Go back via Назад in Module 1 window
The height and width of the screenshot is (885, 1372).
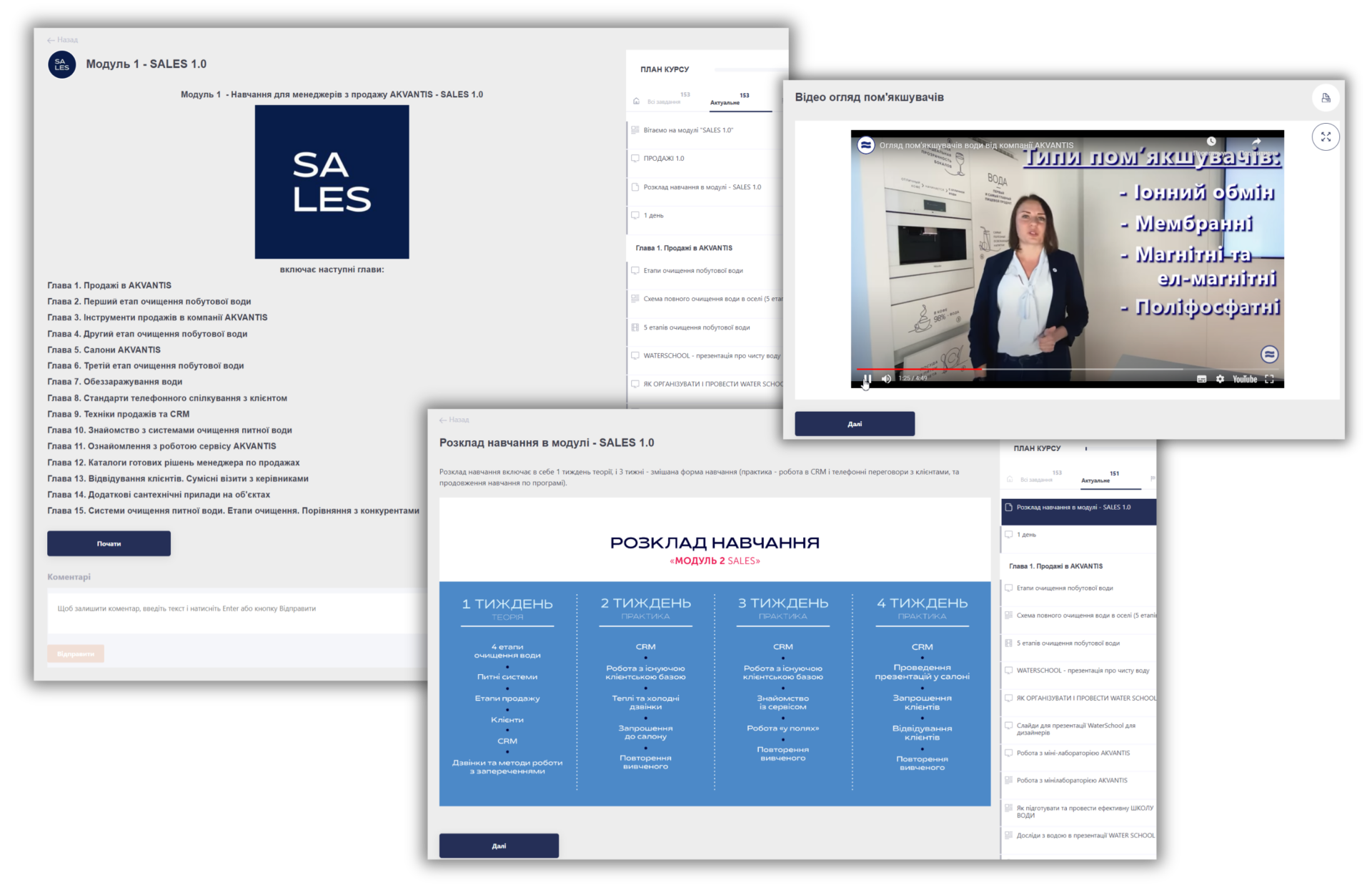point(63,40)
